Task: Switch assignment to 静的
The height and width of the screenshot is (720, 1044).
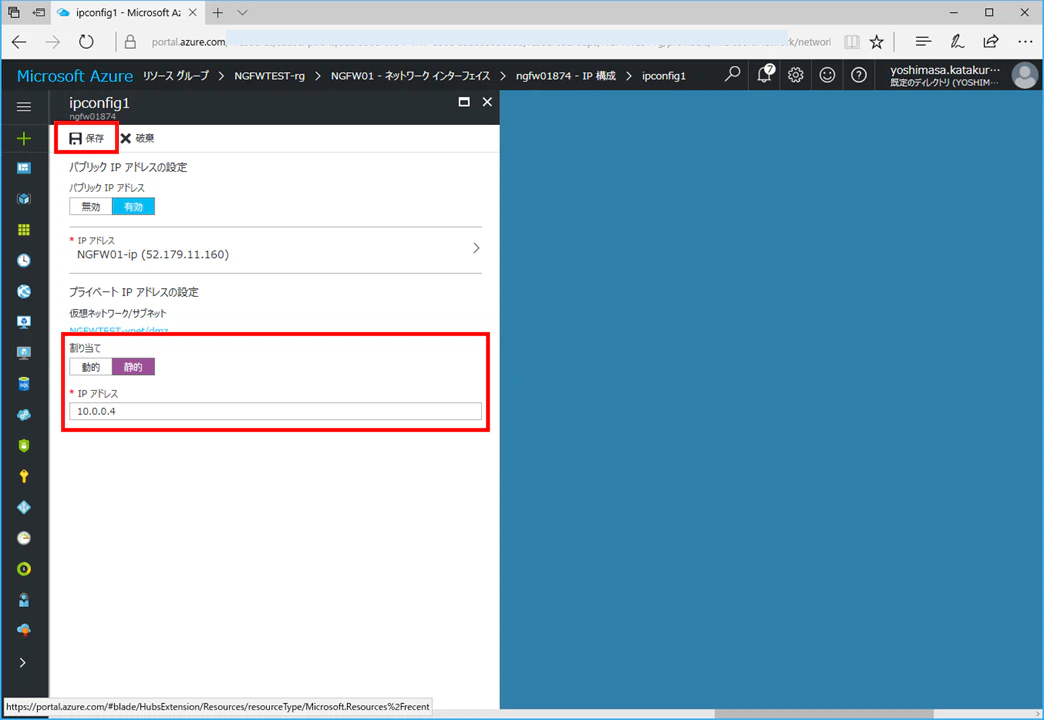Action: [133, 367]
